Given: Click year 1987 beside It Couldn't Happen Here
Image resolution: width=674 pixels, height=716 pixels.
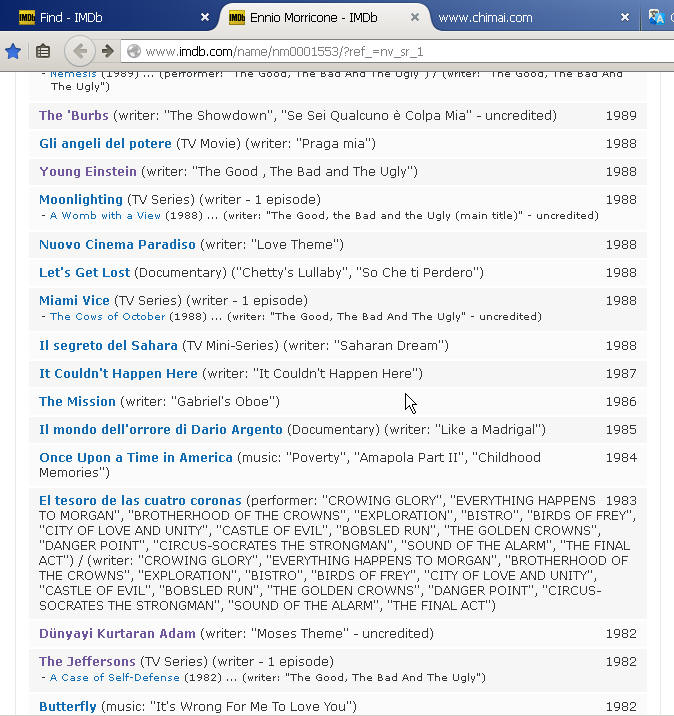Looking at the screenshot, I should (x=621, y=374).
